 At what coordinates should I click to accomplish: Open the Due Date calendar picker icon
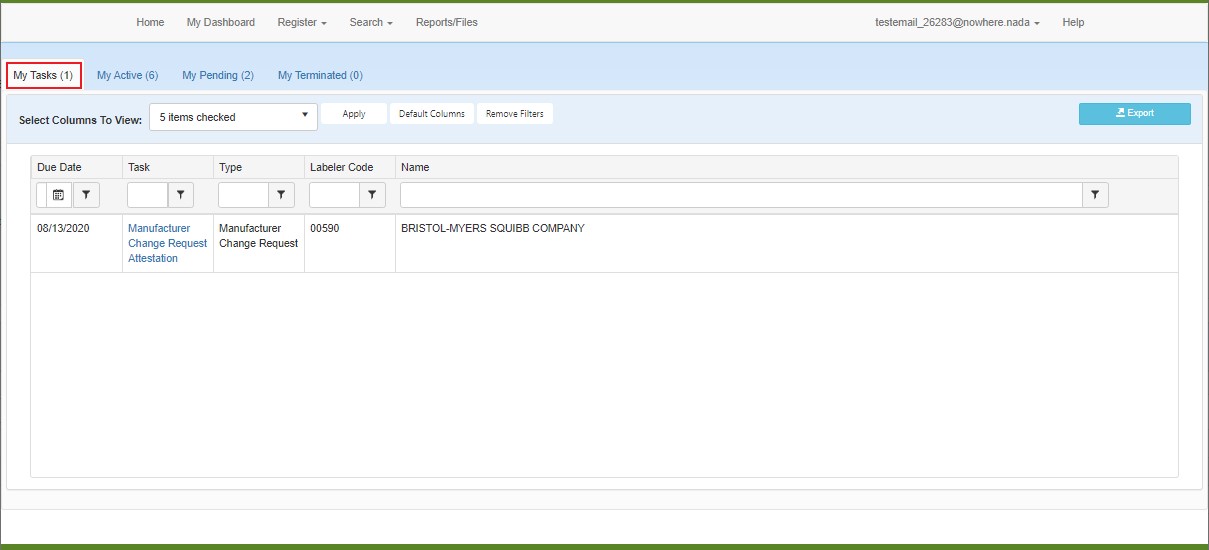tap(58, 195)
